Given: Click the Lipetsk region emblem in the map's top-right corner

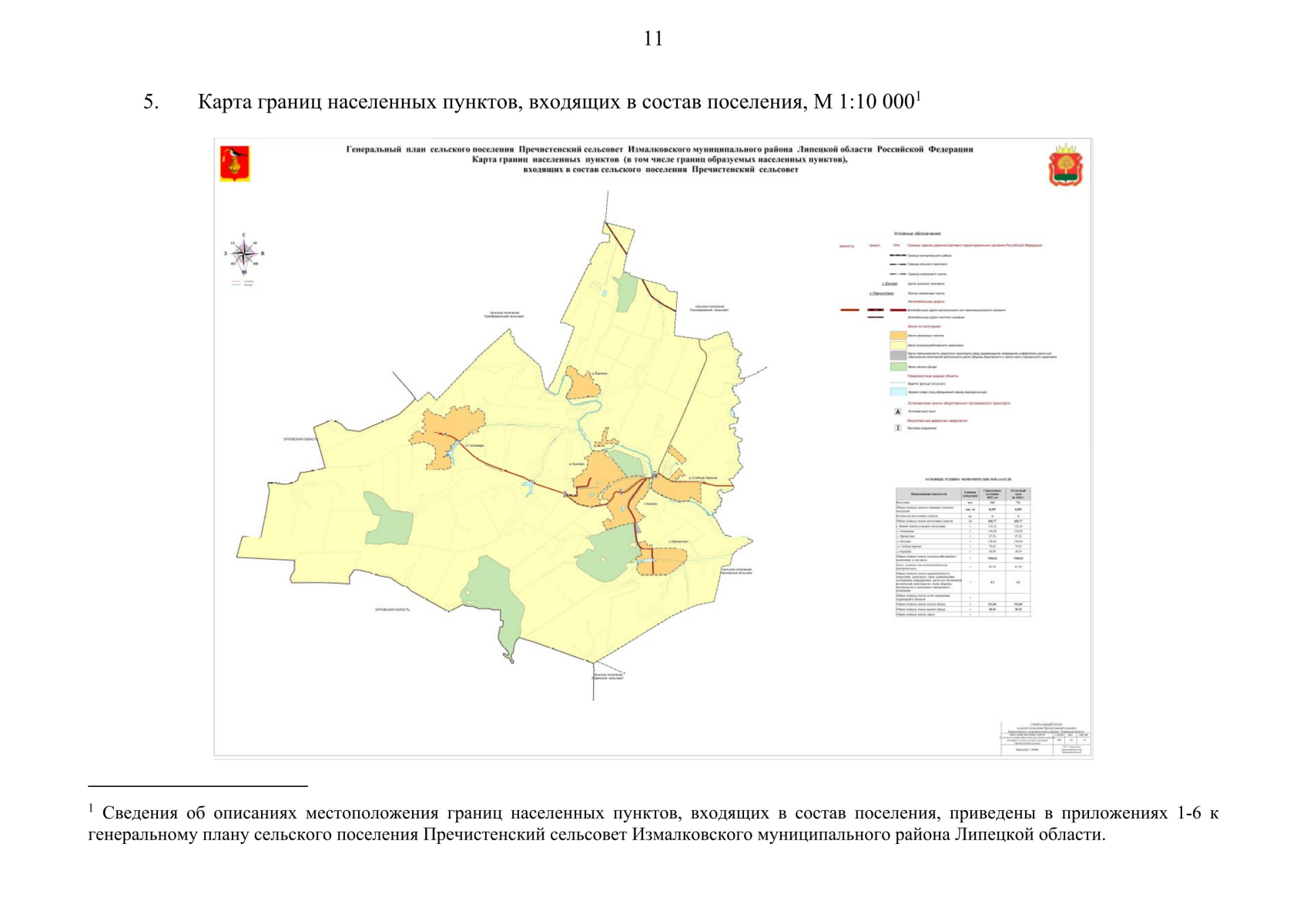Looking at the screenshot, I should [x=1065, y=165].
